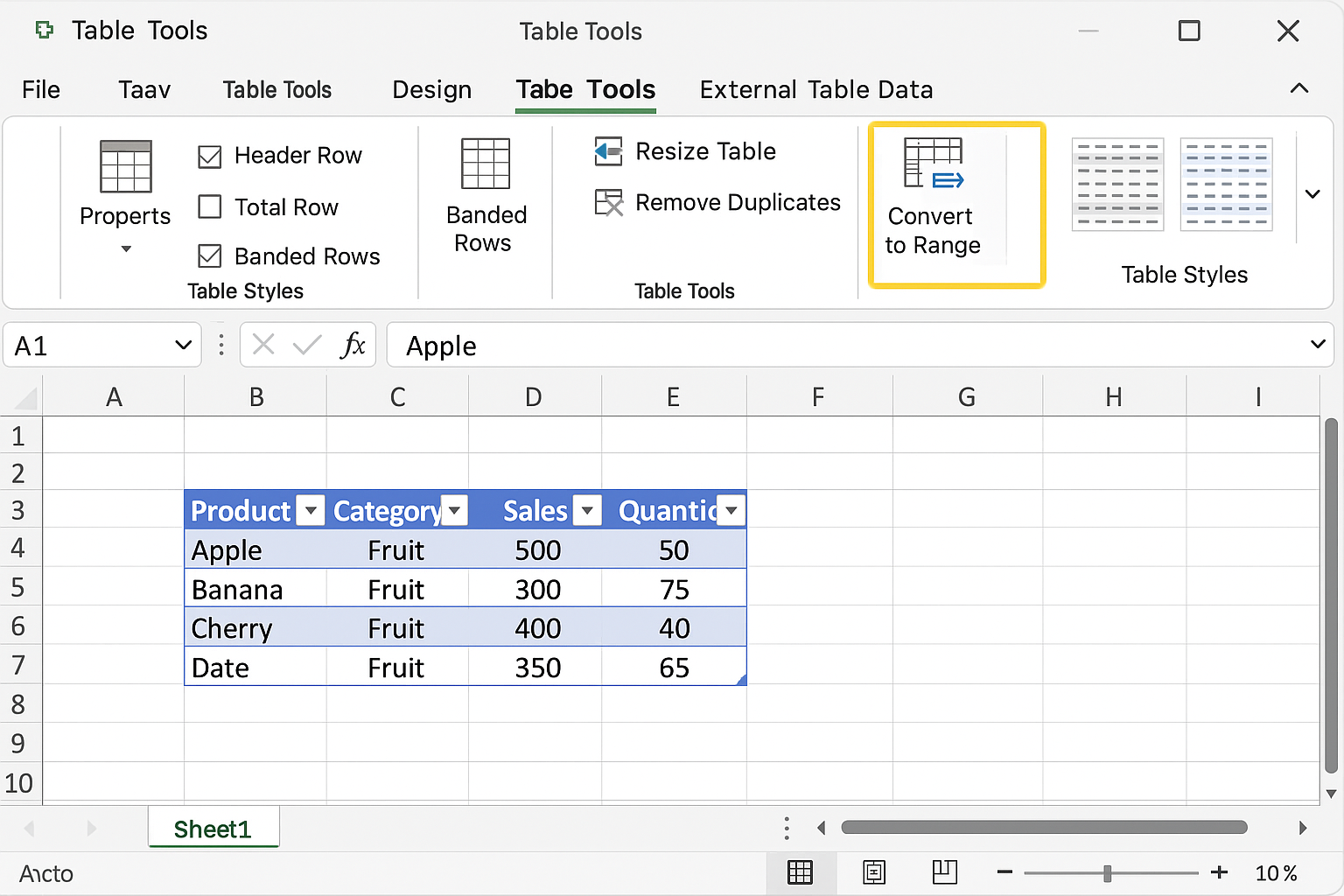This screenshot has width=1344, height=896.
Task: Enable the Total Row checkbox
Action: [210, 206]
